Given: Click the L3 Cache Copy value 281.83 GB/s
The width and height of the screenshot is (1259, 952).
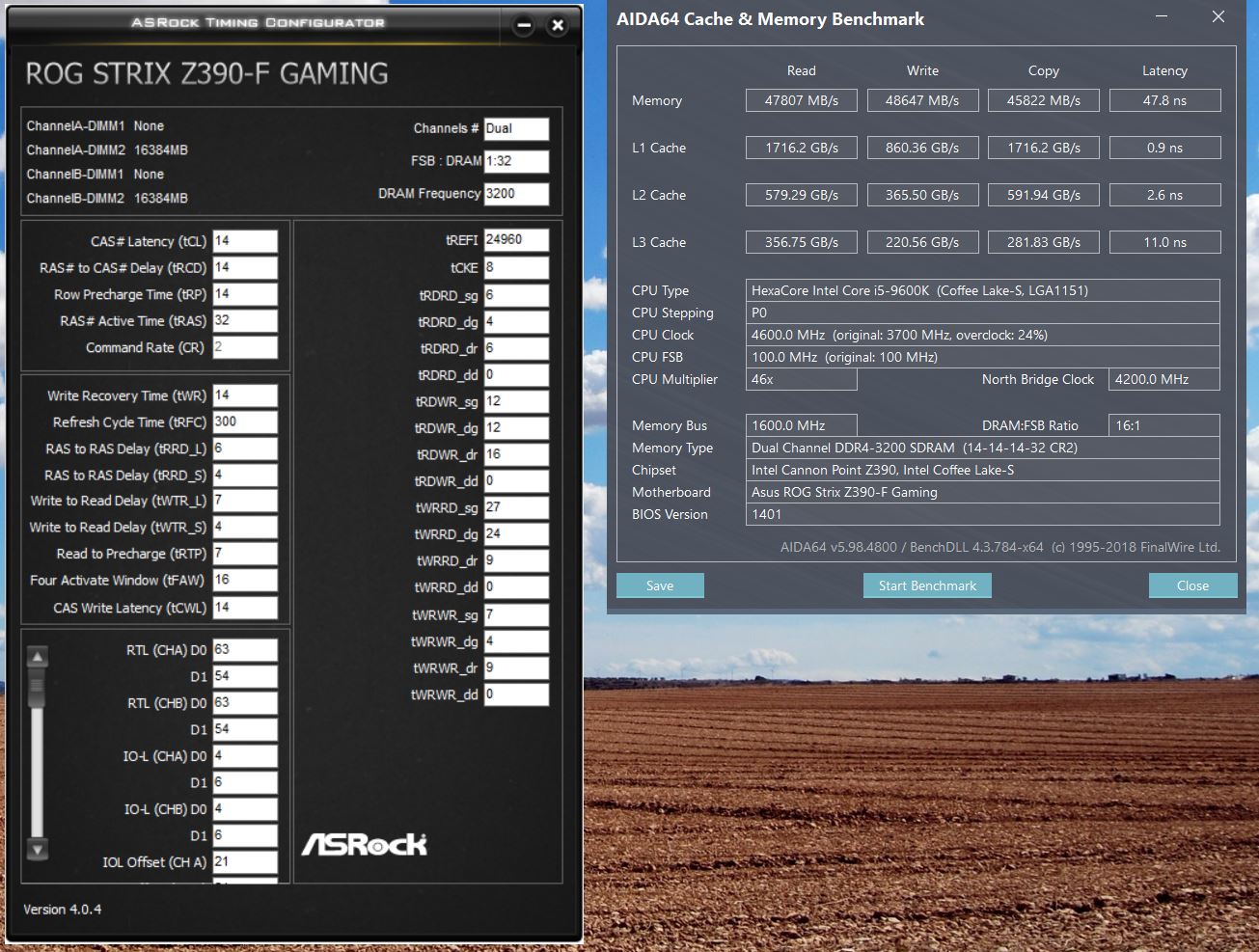Looking at the screenshot, I should click(x=1044, y=242).
